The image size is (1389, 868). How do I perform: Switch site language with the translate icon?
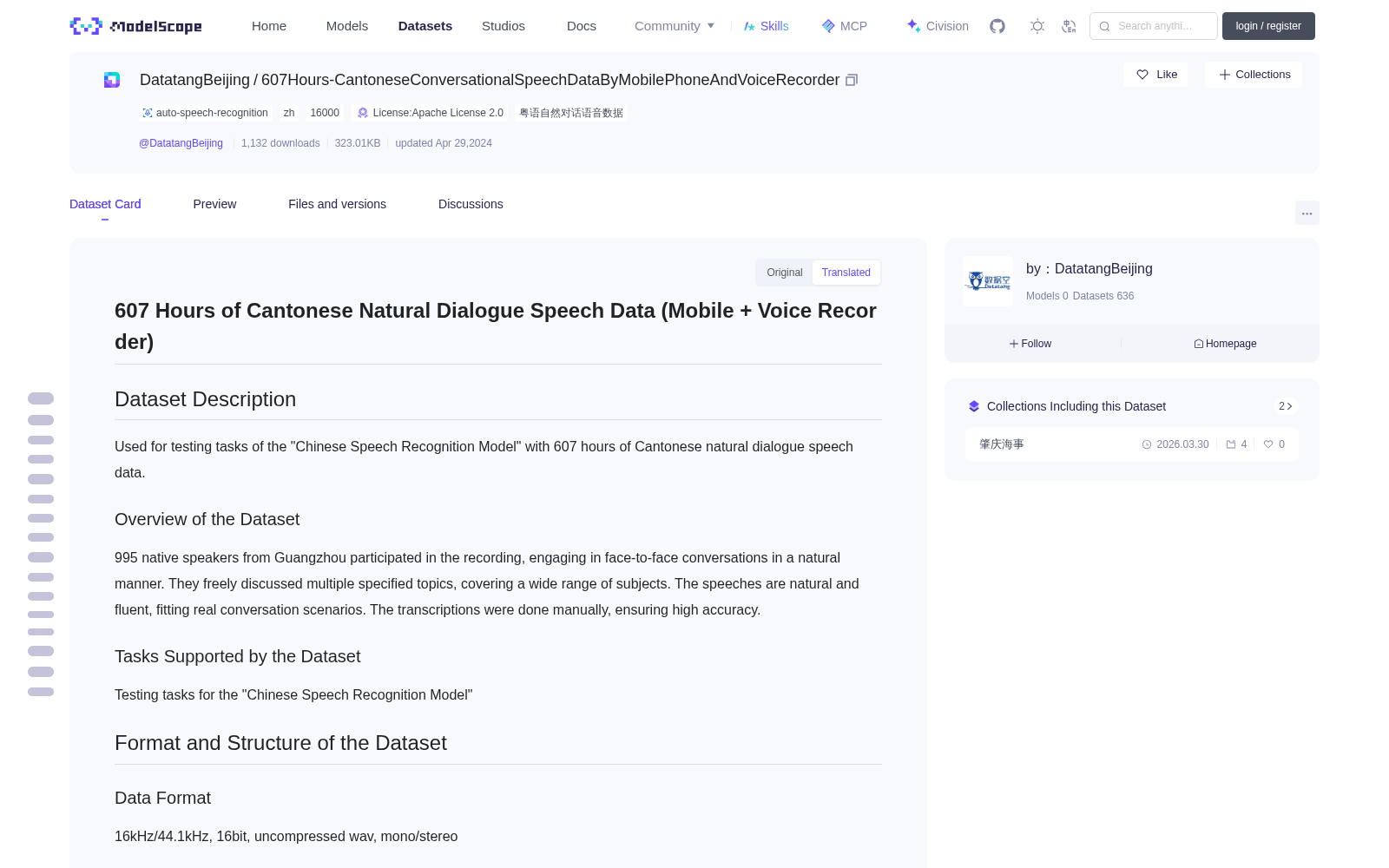[1069, 26]
